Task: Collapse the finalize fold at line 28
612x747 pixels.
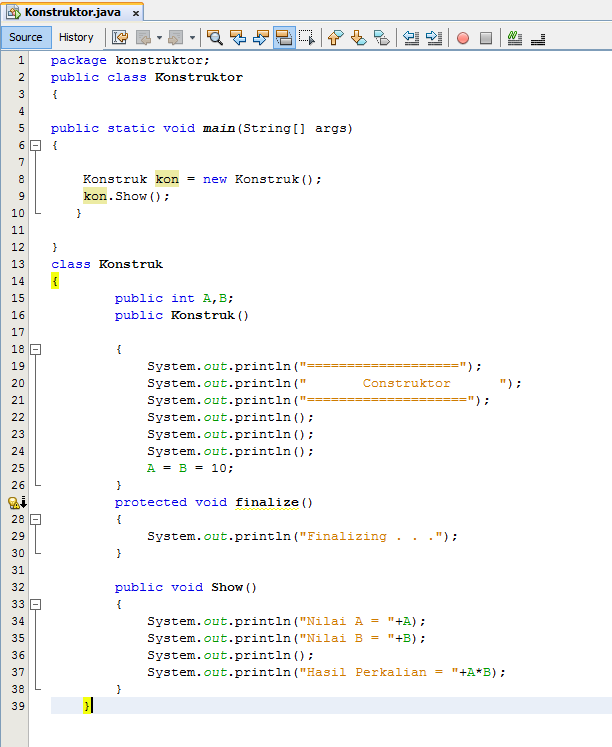Action: [36, 520]
